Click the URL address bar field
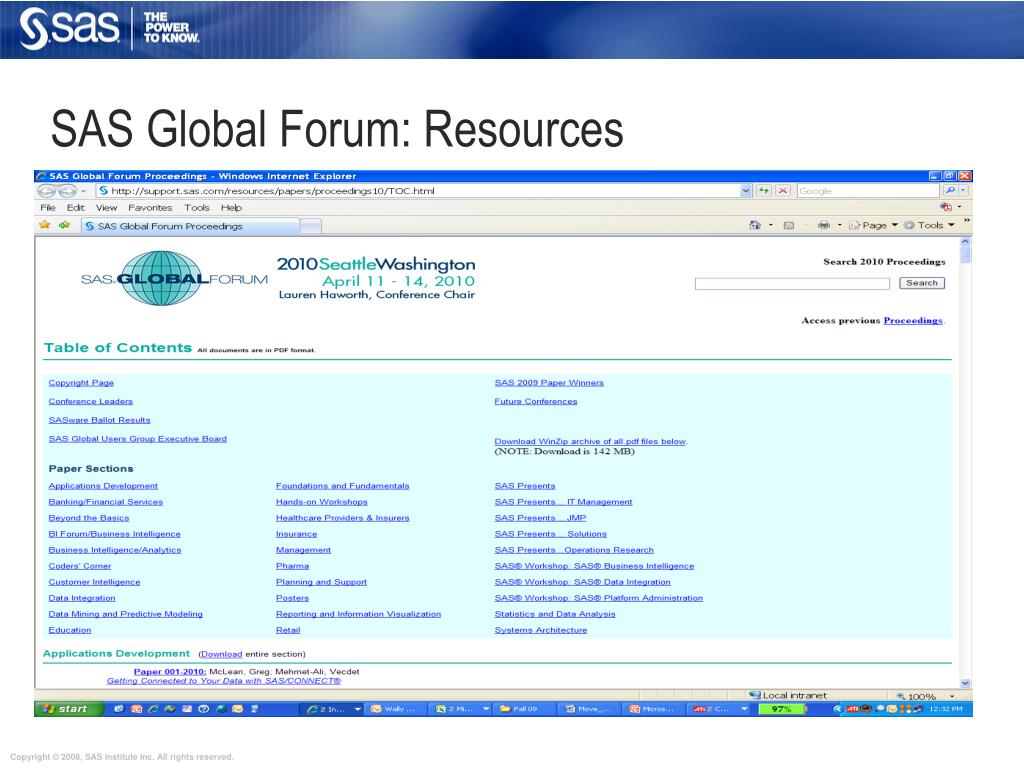 point(418,191)
